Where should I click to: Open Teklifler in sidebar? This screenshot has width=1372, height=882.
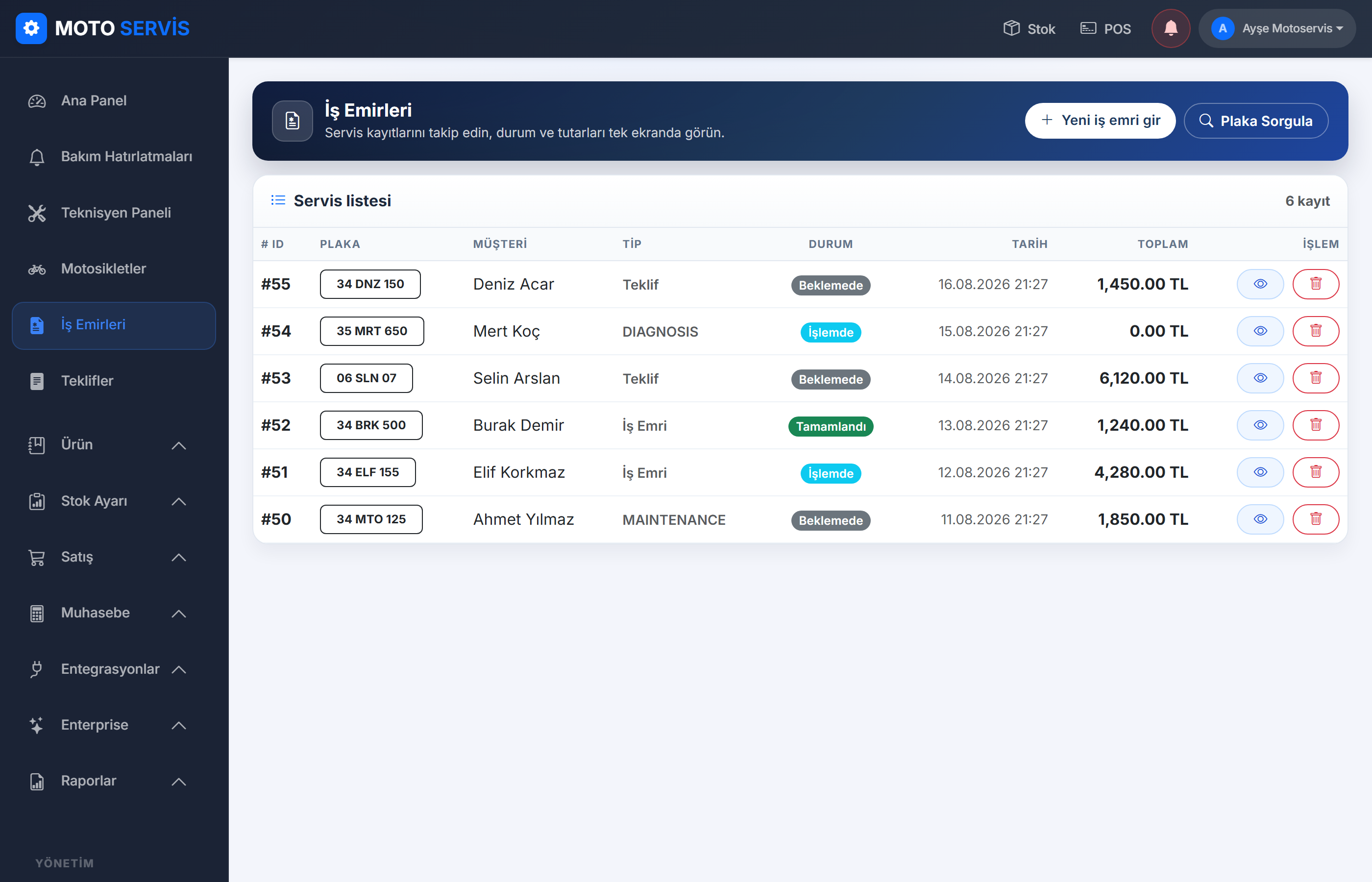click(x=114, y=381)
